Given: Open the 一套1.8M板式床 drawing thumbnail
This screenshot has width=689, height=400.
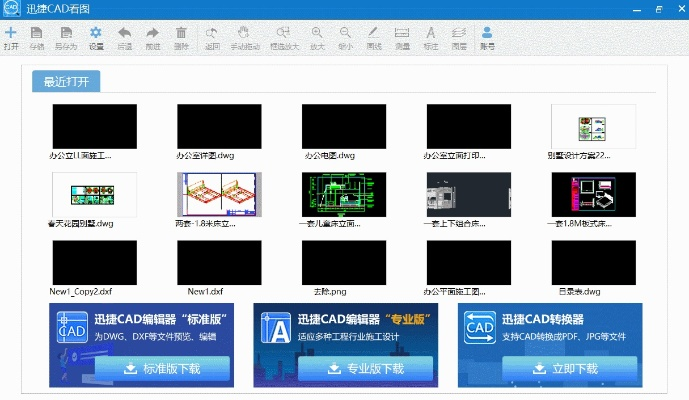Looking at the screenshot, I should click(x=594, y=194).
